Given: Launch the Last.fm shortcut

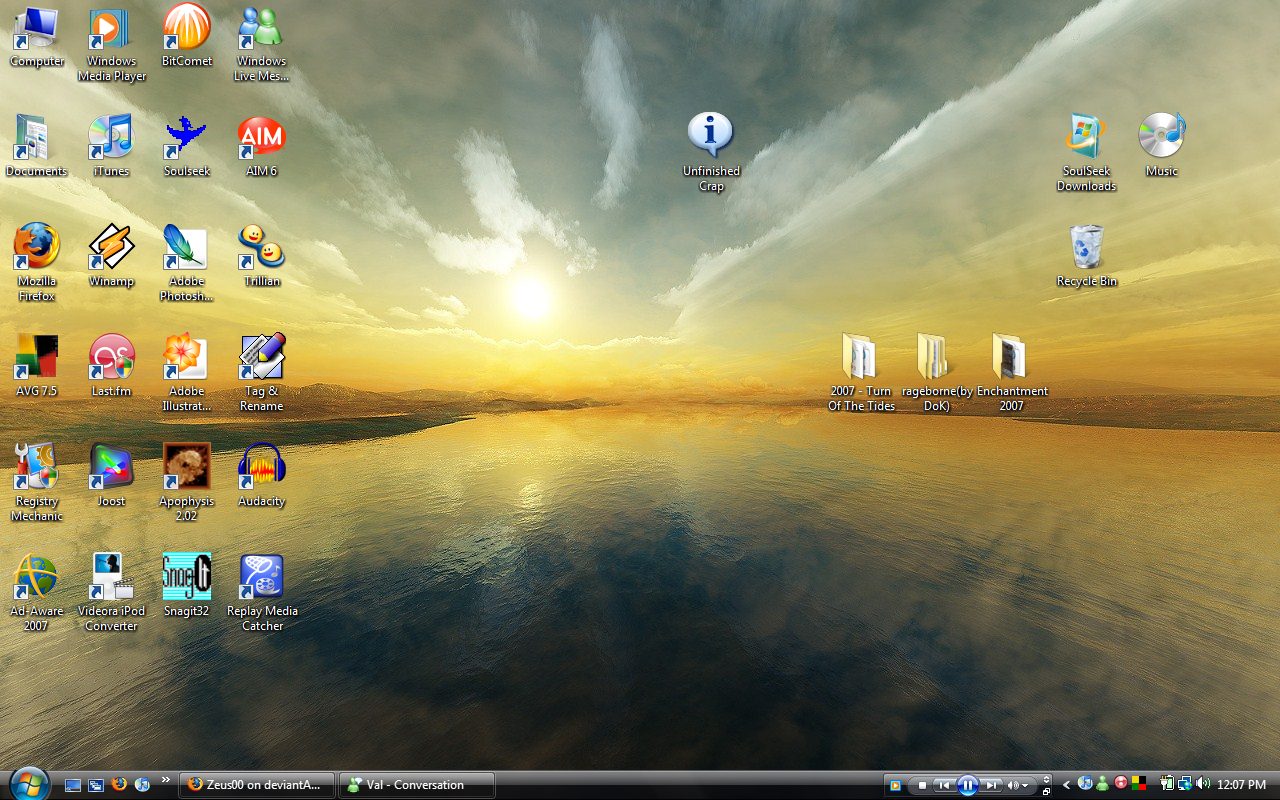Looking at the screenshot, I should (111, 366).
